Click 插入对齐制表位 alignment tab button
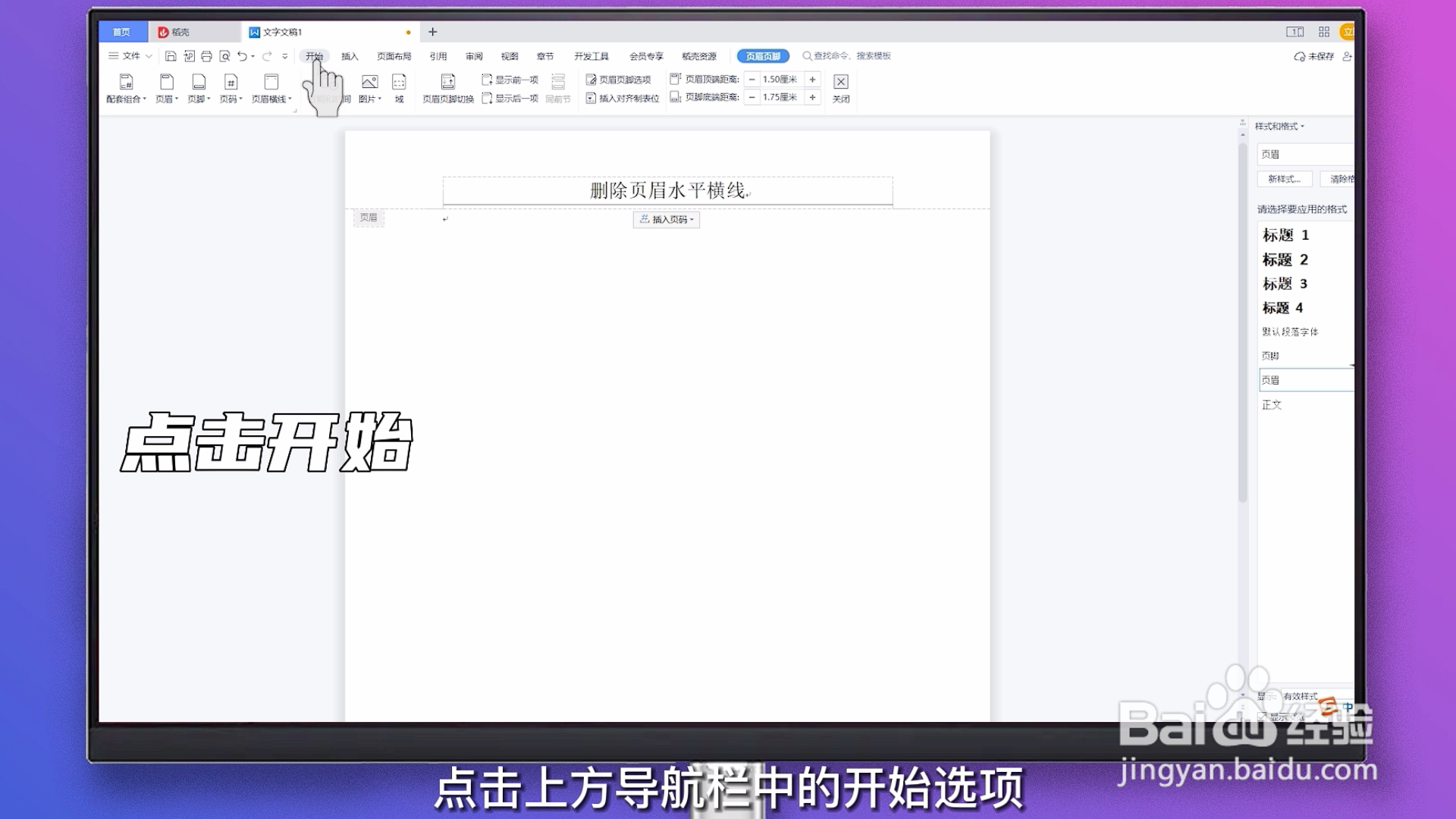 coord(623,98)
